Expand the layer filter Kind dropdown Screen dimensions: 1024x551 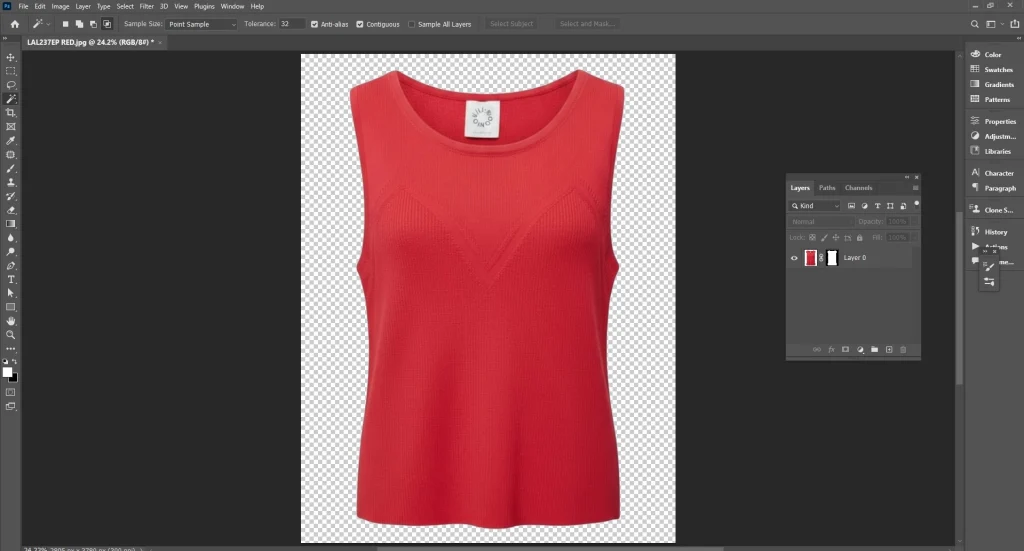pos(816,206)
